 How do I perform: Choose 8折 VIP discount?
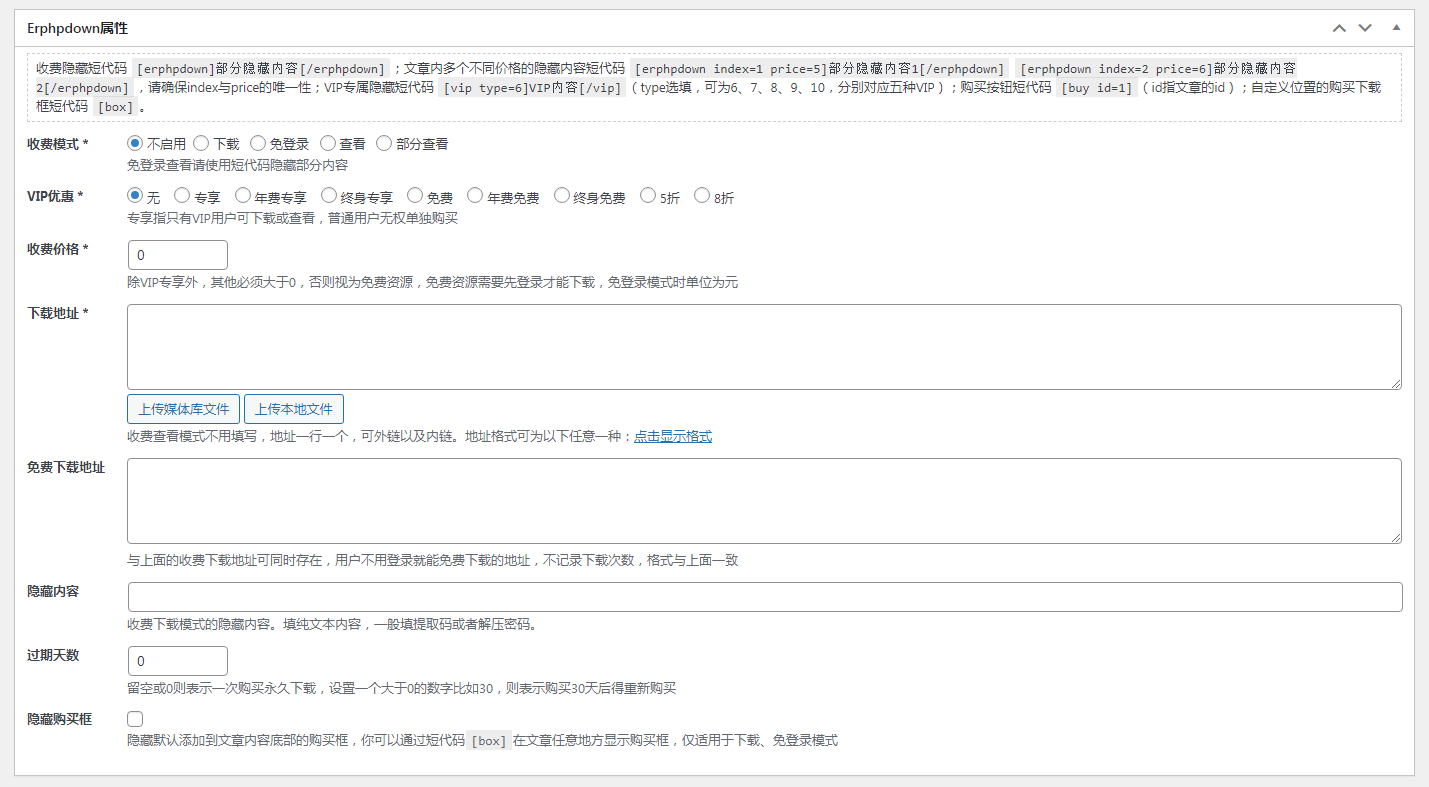702,196
